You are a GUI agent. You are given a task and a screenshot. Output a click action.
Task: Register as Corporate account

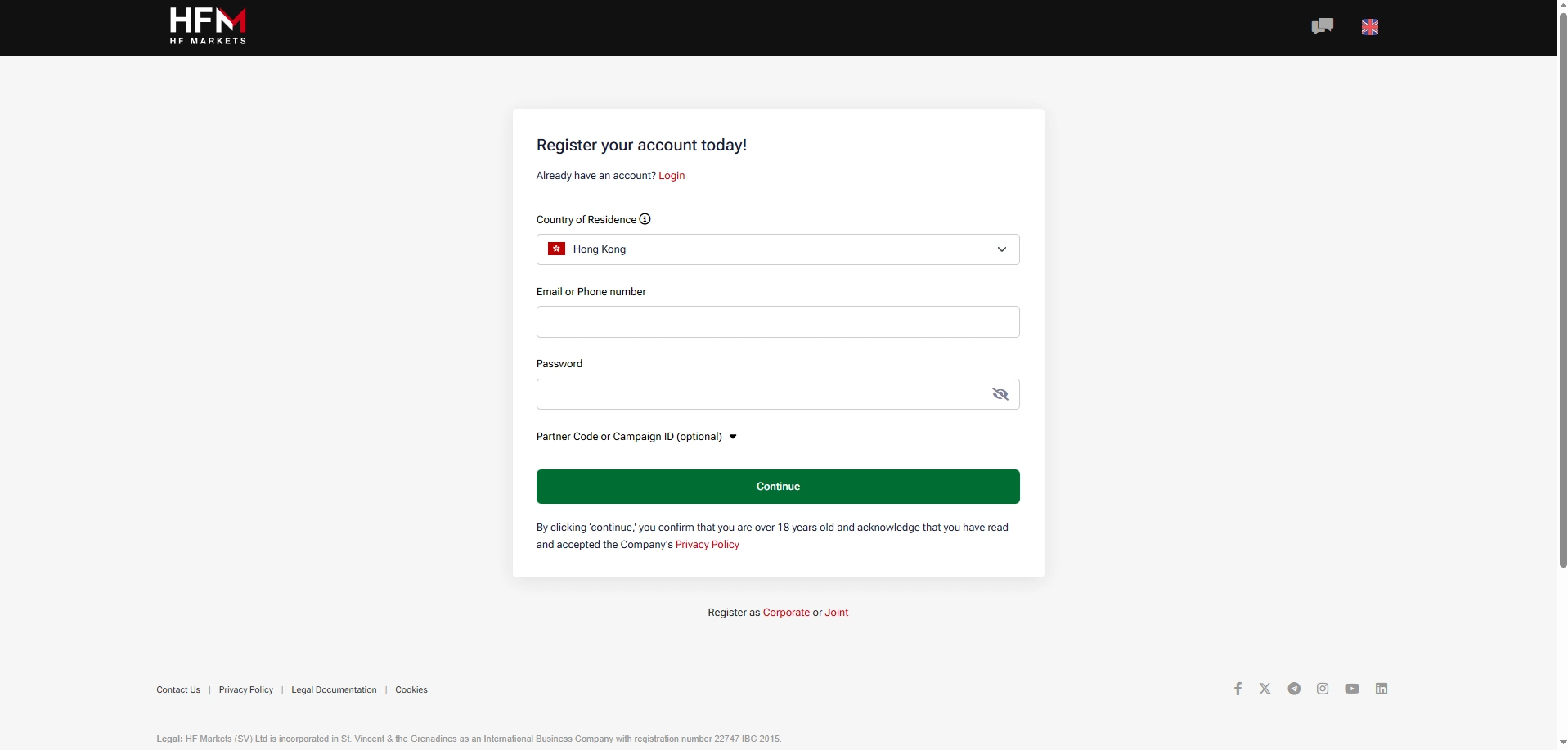point(785,612)
